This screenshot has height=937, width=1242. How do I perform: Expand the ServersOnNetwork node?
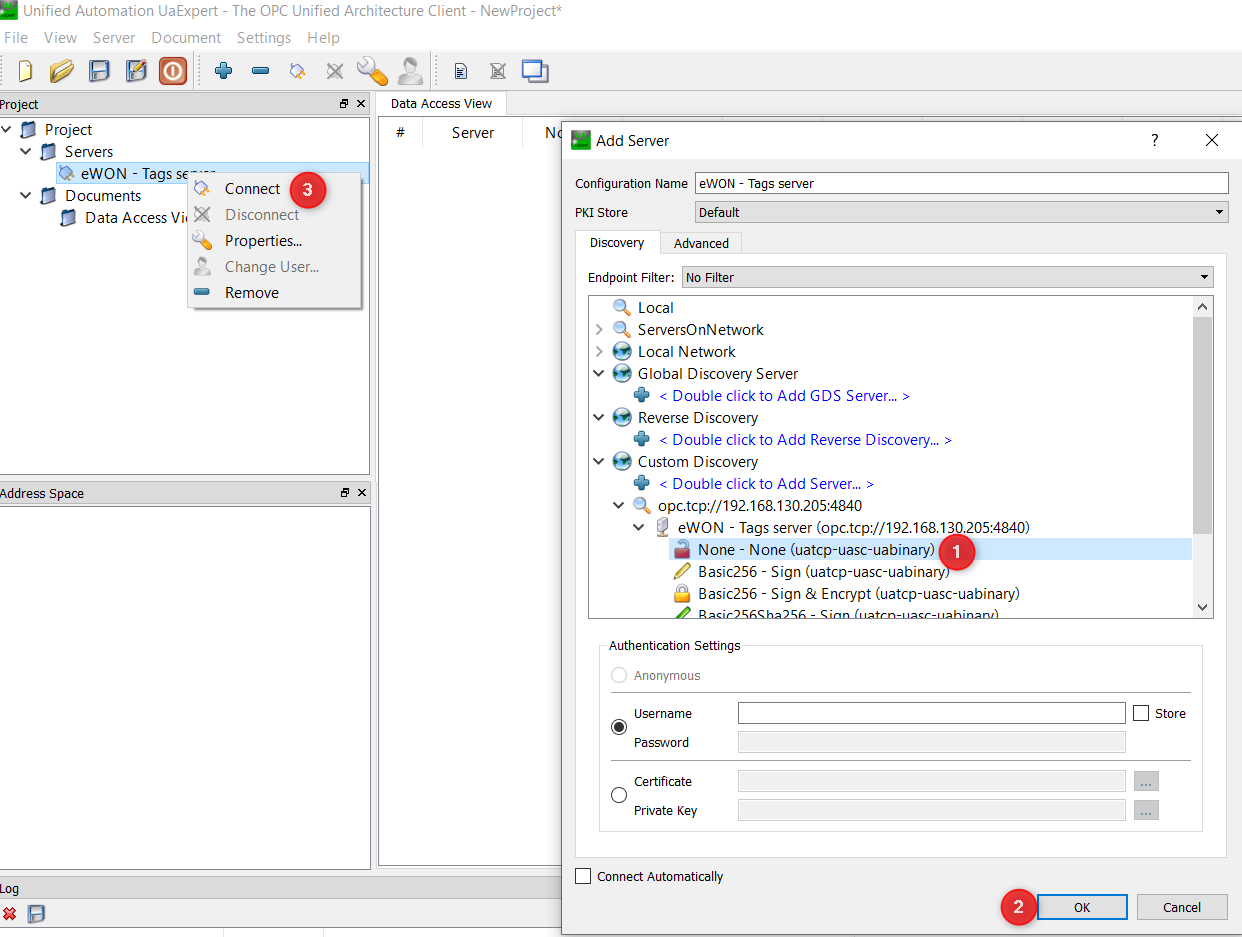click(599, 330)
